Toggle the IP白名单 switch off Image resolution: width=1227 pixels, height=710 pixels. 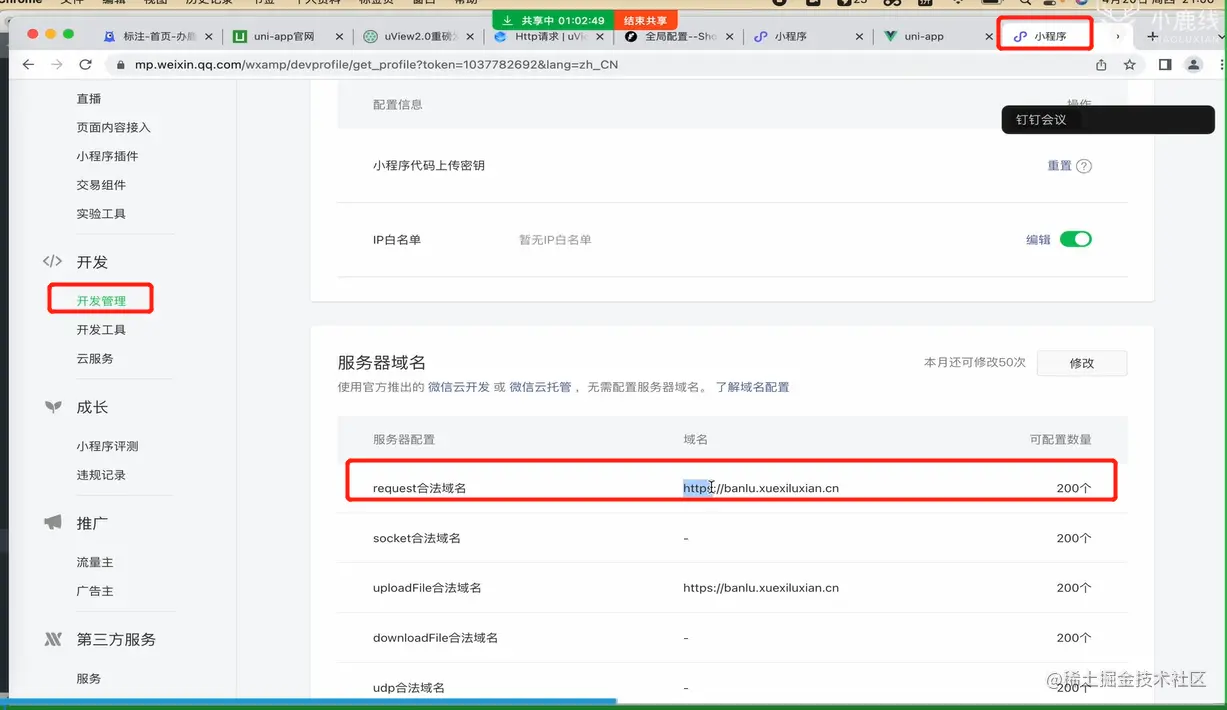pyautogui.click(x=1076, y=239)
